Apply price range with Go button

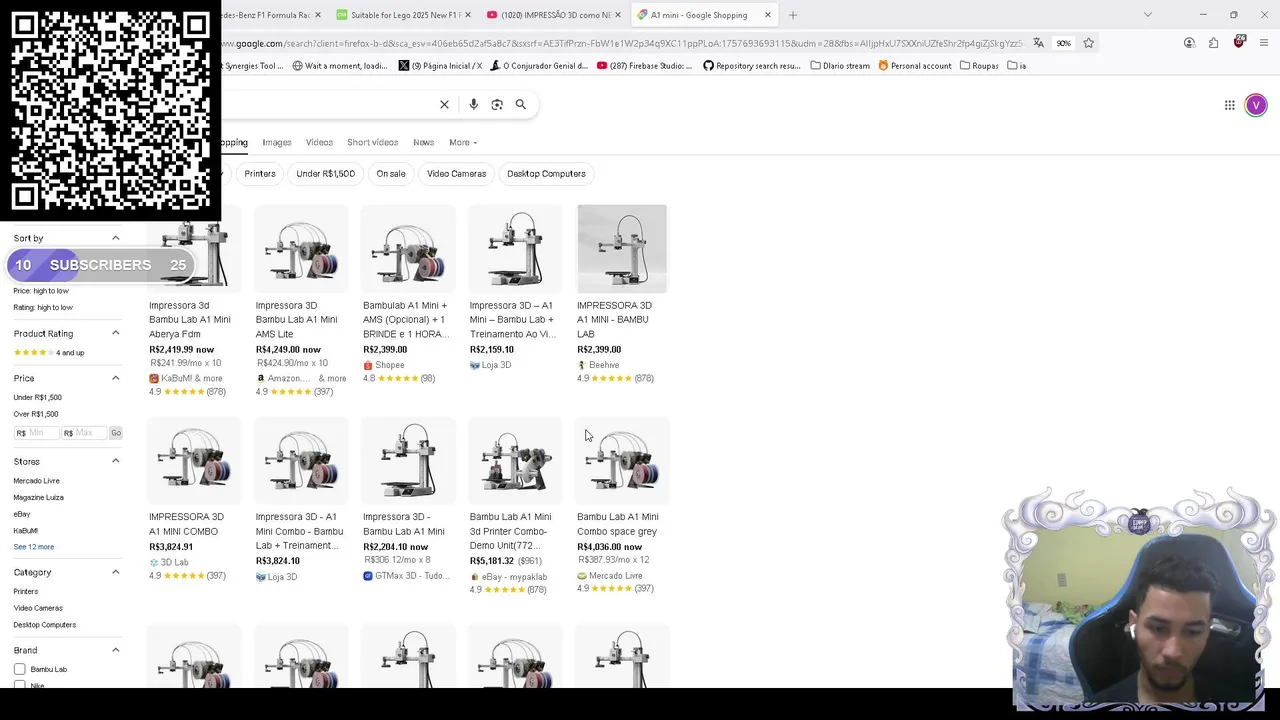[x=116, y=433]
